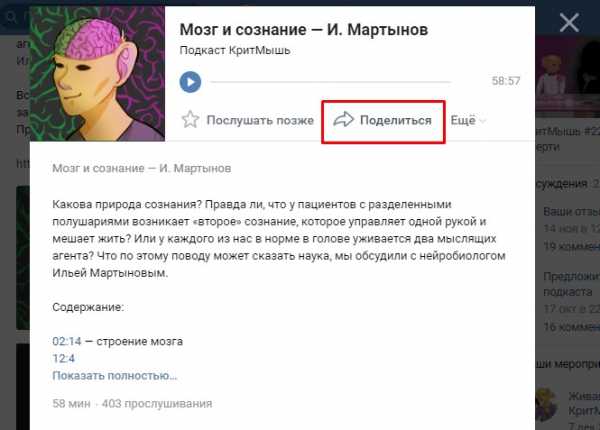
Task: Open Подкаст КритМышь author link
Action: click(x=235, y=50)
